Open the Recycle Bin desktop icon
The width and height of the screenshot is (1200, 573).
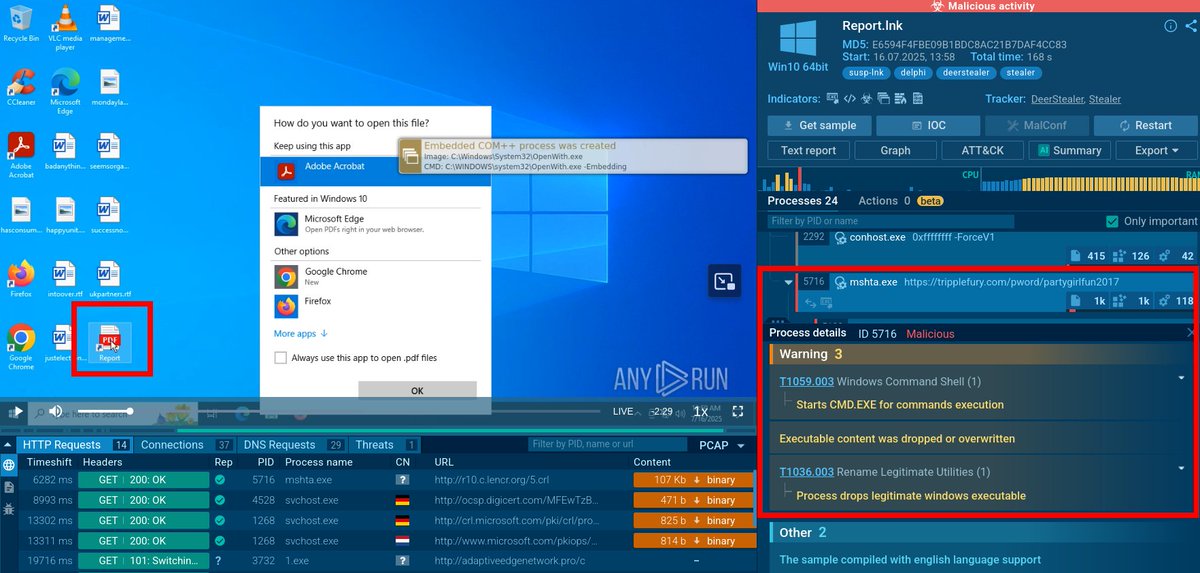21,22
